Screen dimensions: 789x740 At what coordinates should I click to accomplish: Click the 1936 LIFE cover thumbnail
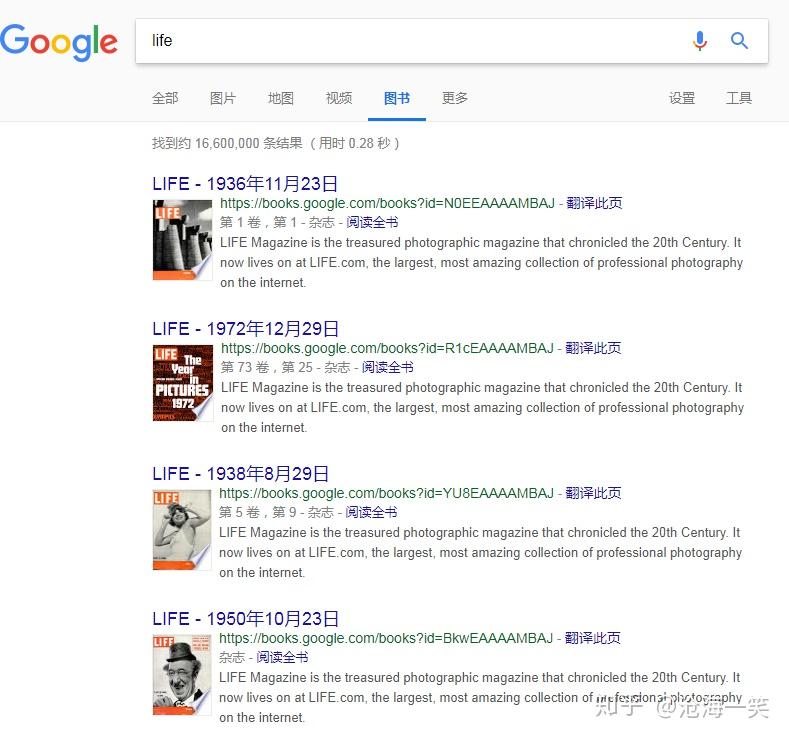click(x=182, y=240)
